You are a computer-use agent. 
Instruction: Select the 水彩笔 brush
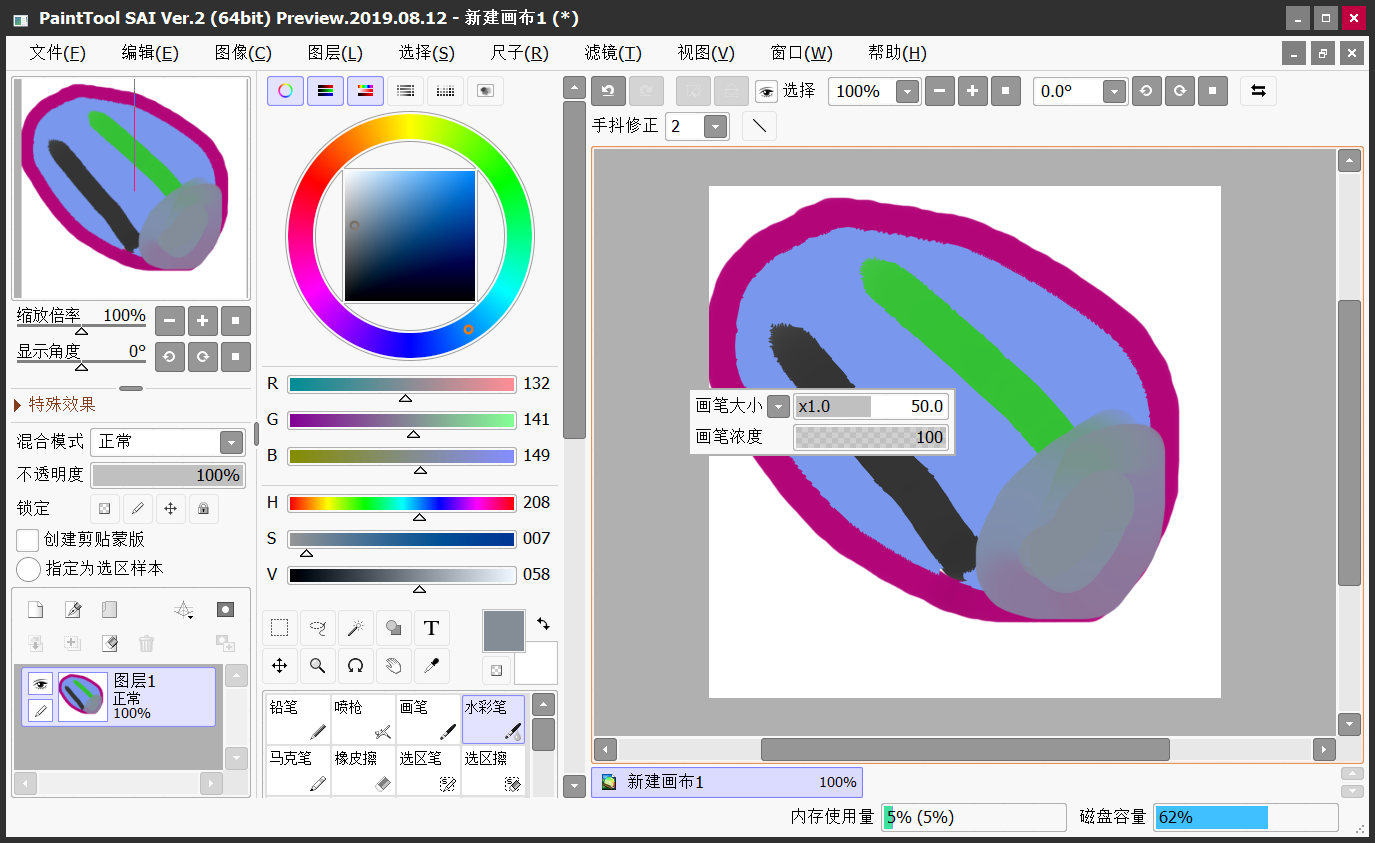[493, 719]
